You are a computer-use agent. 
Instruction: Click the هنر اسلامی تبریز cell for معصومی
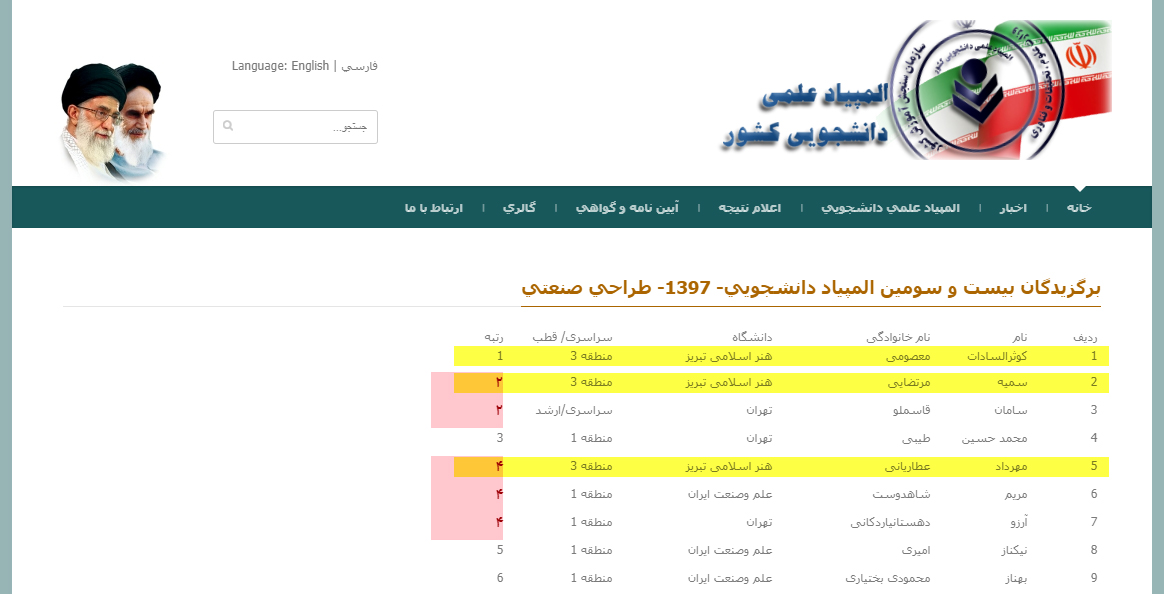[729, 356]
